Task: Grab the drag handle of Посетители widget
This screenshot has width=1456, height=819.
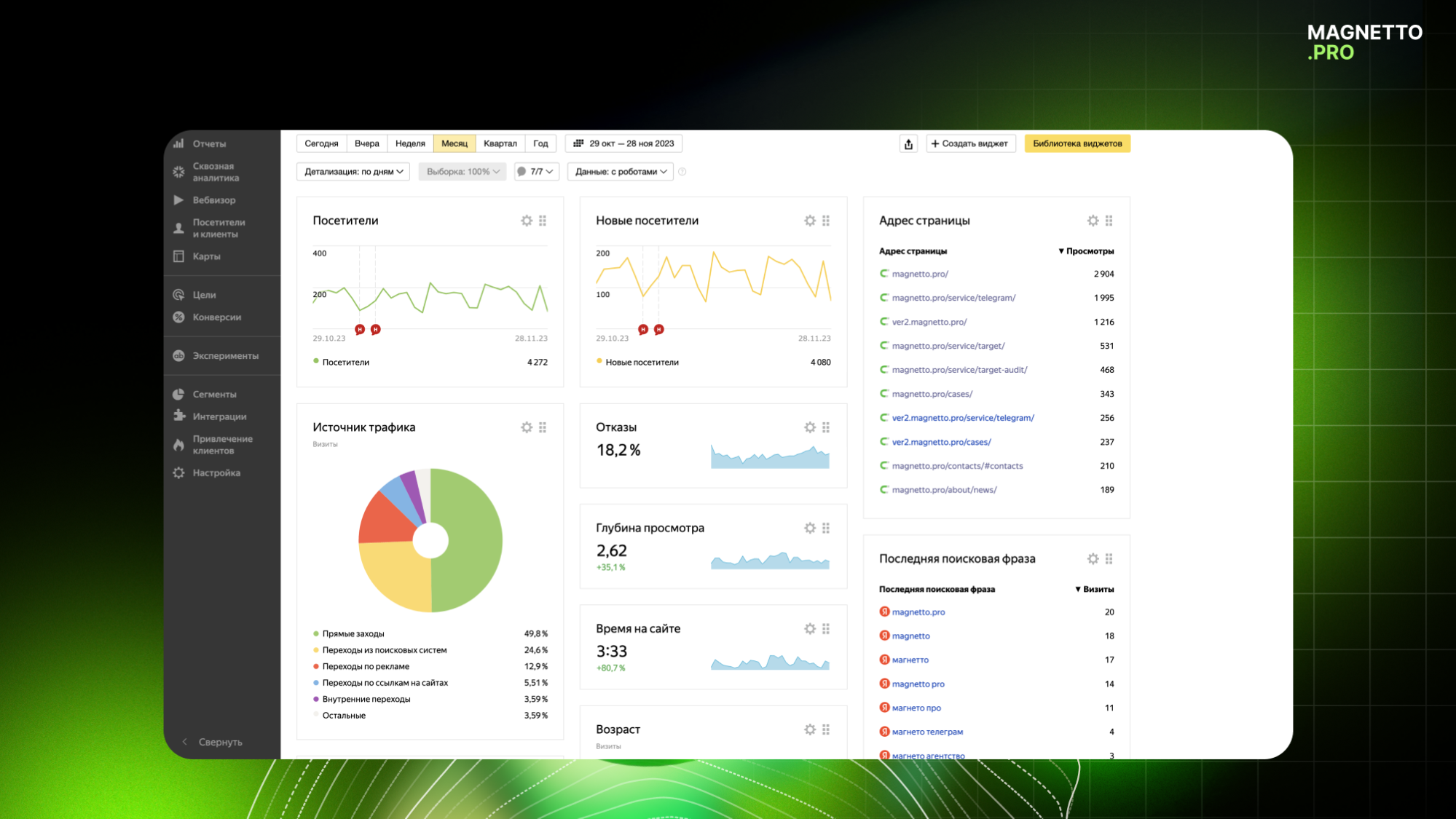Action: [543, 221]
